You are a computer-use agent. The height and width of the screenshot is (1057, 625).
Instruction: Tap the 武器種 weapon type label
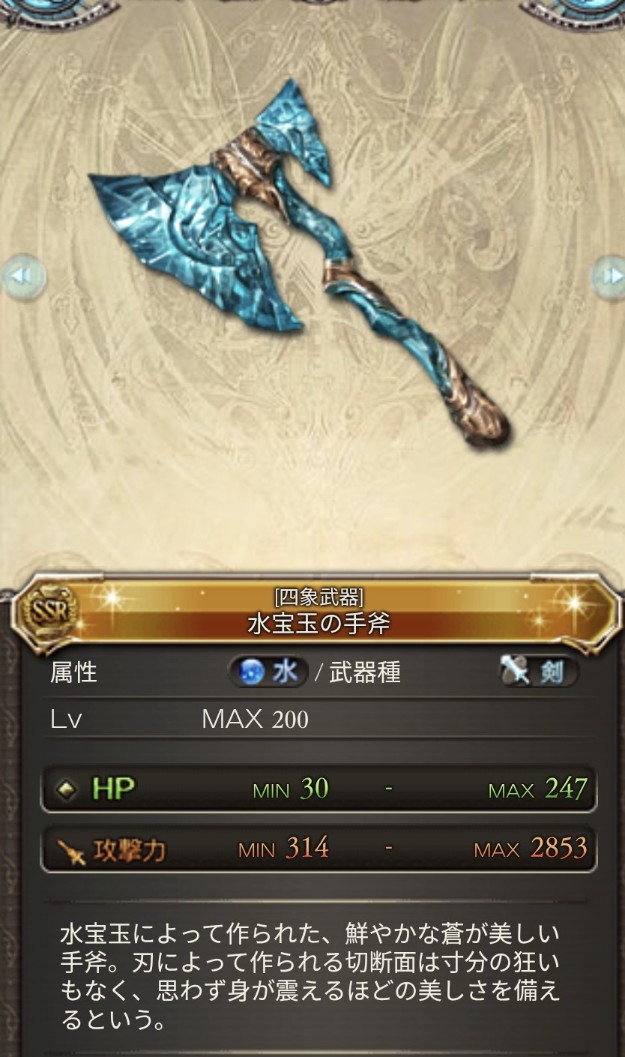tap(365, 672)
